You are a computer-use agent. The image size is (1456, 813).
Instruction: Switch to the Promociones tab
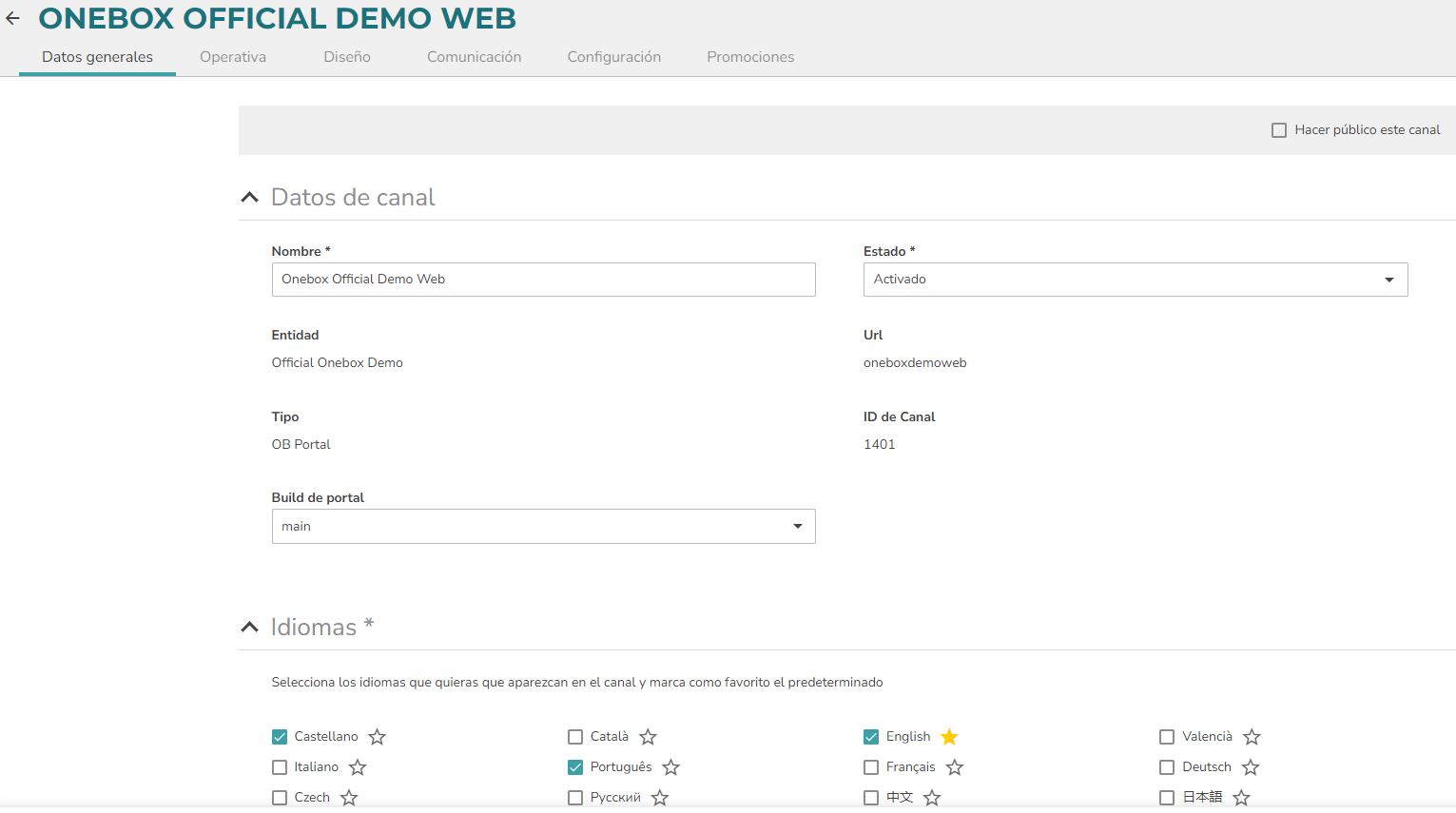coord(750,57)
